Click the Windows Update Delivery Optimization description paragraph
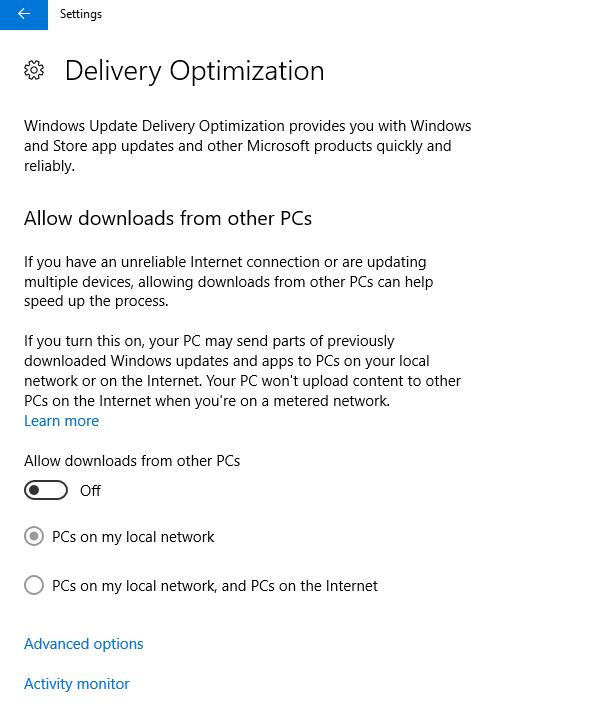The image size is (594, 709). point(248,146)
